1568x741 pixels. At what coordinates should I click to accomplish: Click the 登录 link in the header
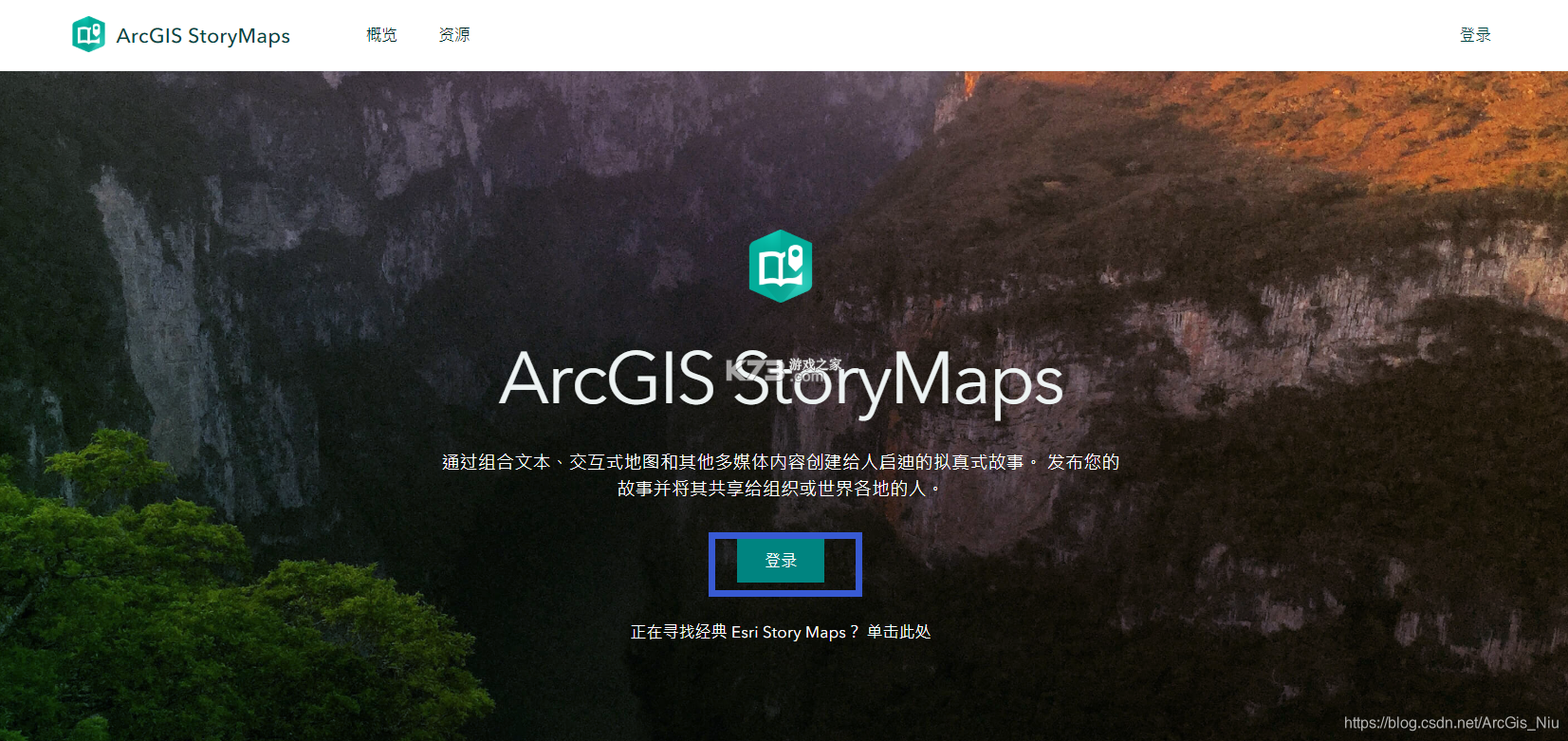click(1475, 35)
